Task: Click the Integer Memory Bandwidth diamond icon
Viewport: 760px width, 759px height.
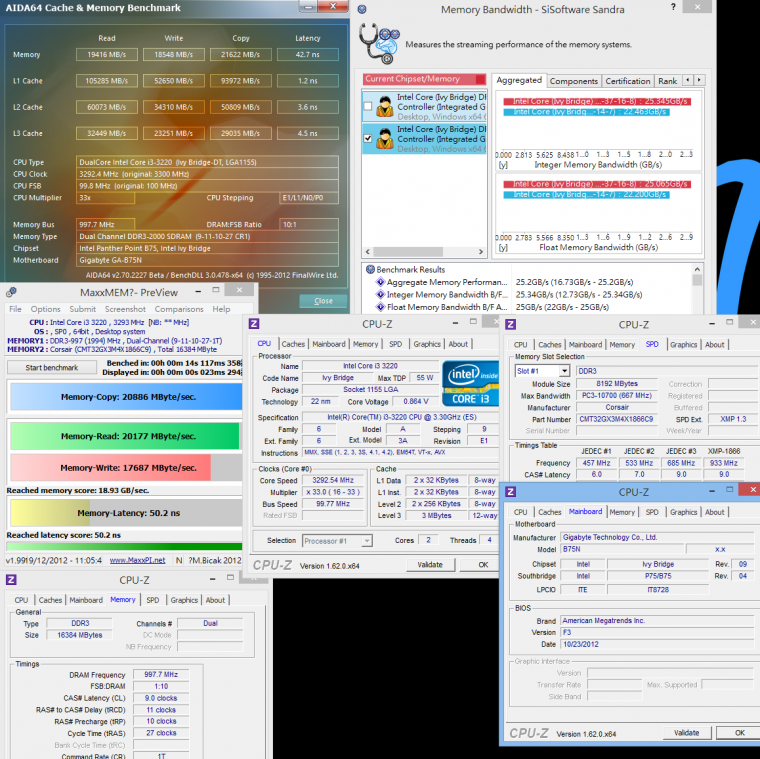Action: click(x=380, y=295)
